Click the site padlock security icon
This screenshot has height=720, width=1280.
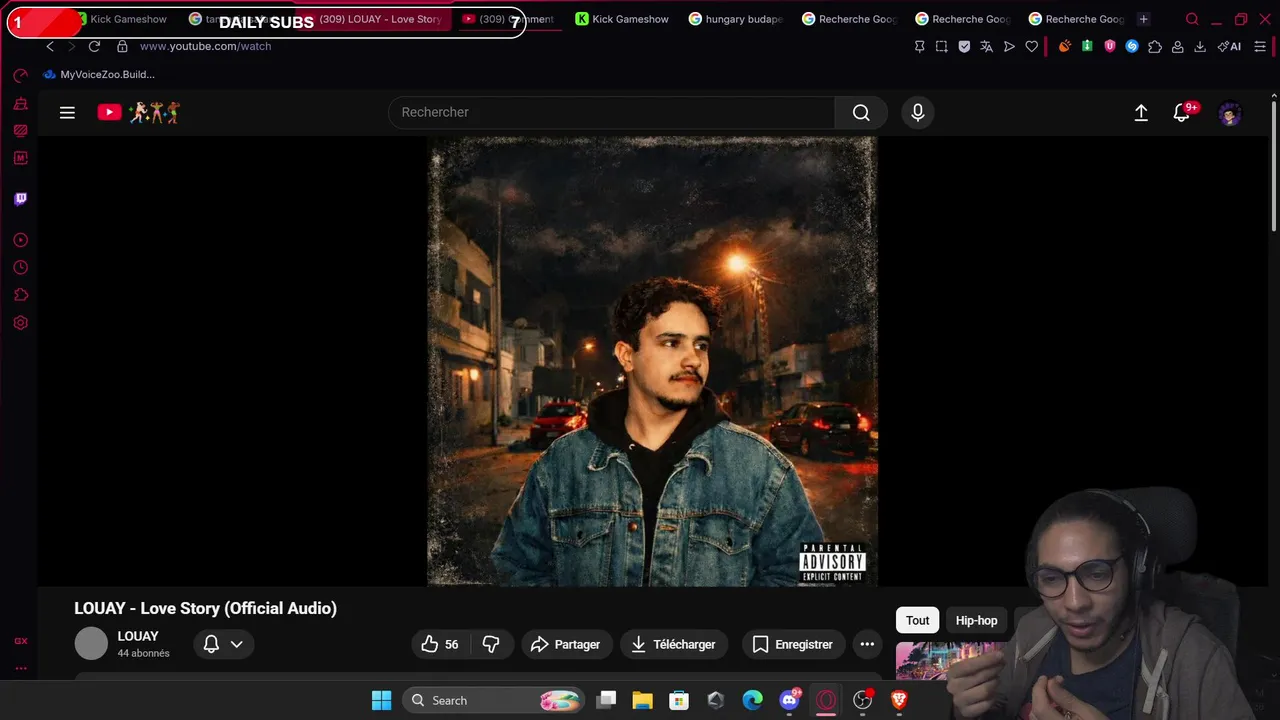click(122, 46)
